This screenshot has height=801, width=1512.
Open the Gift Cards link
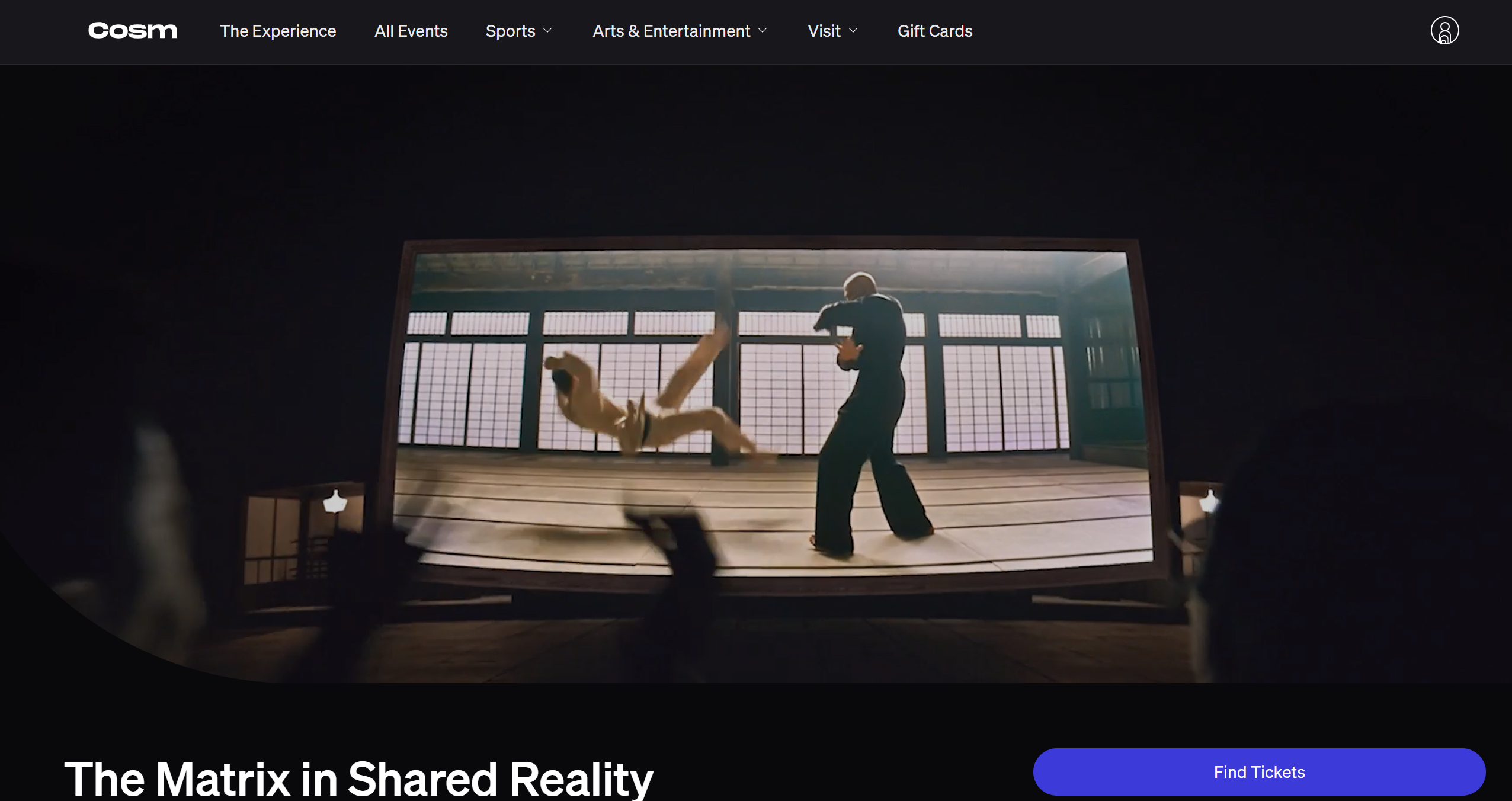click(x=934, y=31)
